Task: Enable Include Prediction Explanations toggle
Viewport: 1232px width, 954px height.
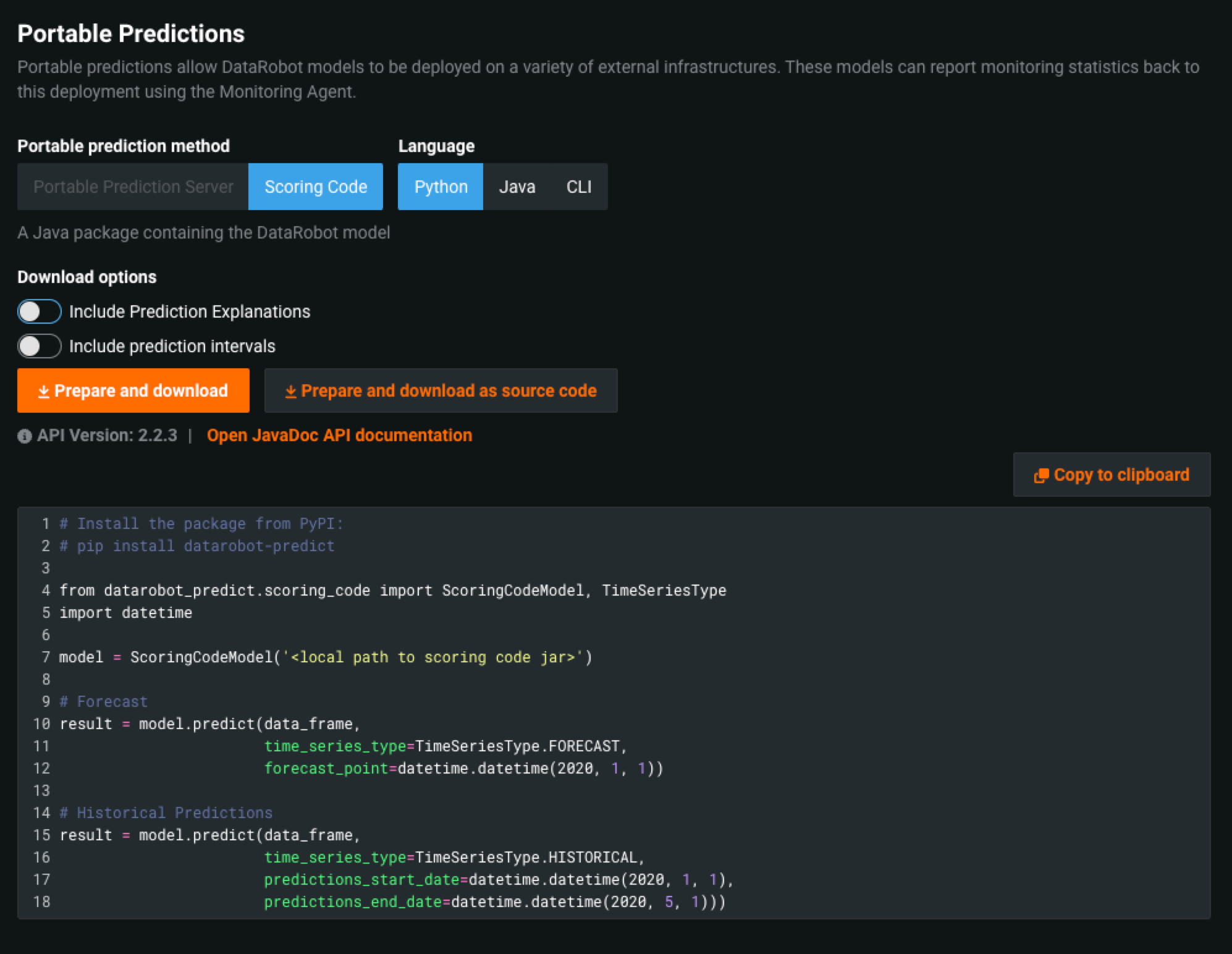Action: pos(39,312)
